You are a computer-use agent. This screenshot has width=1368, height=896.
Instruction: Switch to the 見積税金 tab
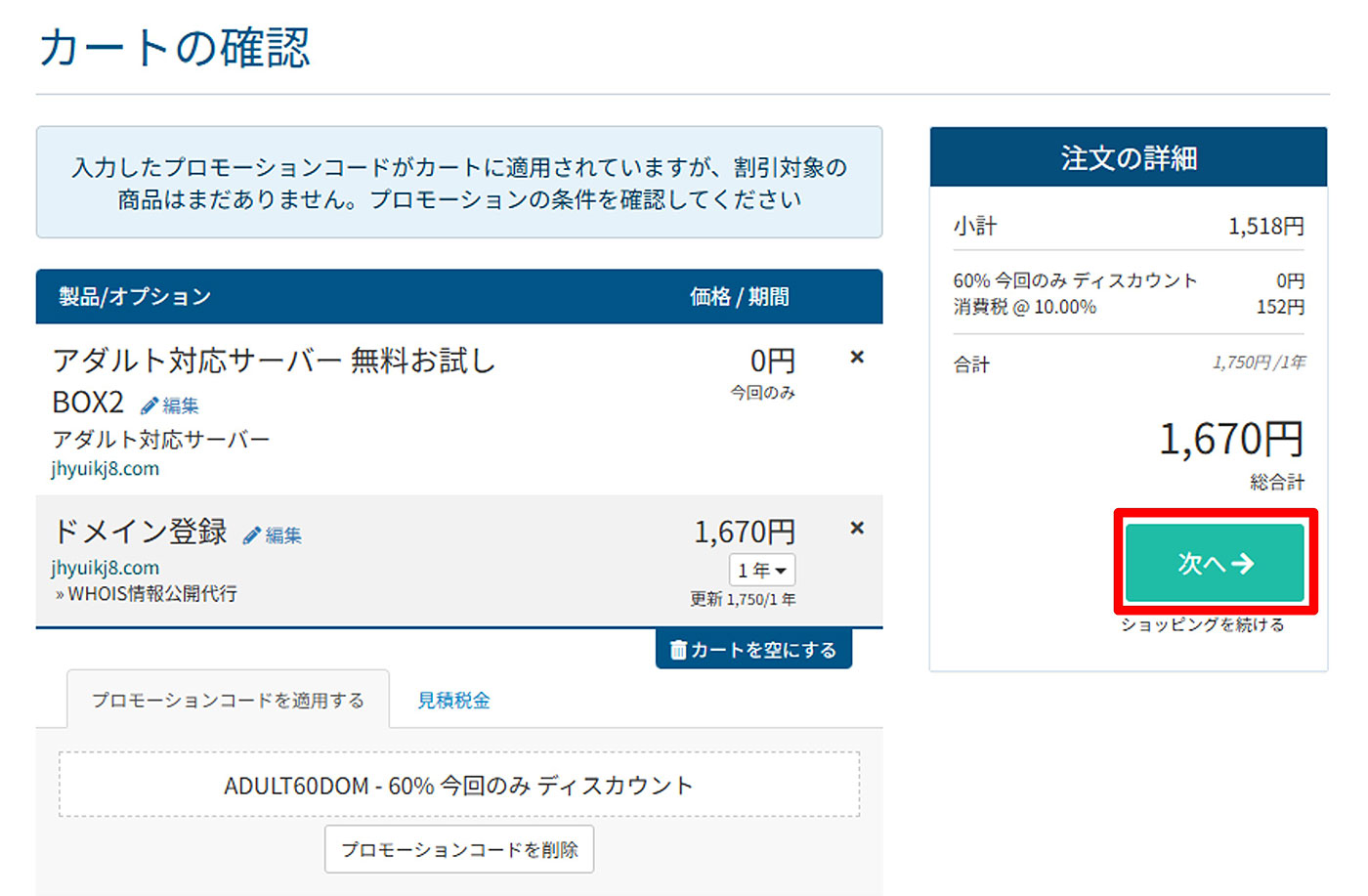point(453,700)
